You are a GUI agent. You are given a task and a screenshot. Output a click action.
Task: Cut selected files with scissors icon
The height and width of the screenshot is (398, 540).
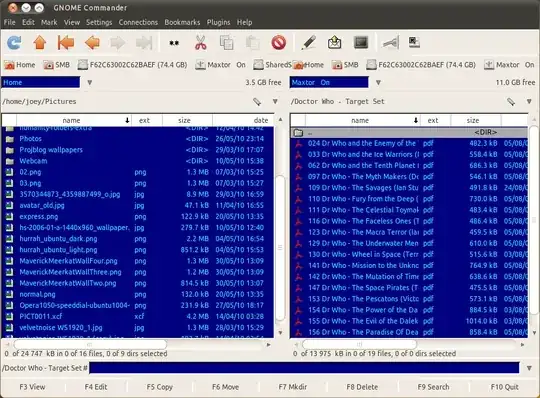pyautogui.click(x=200, y=43)
